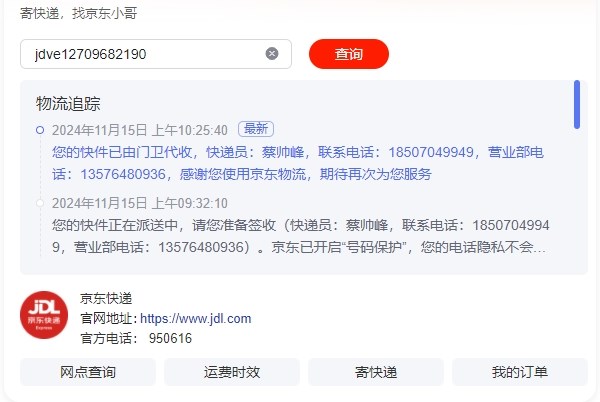This screenshot has height=402, width=600.
Task: Click the 京东快递 company name
Action: click(106, 298)
